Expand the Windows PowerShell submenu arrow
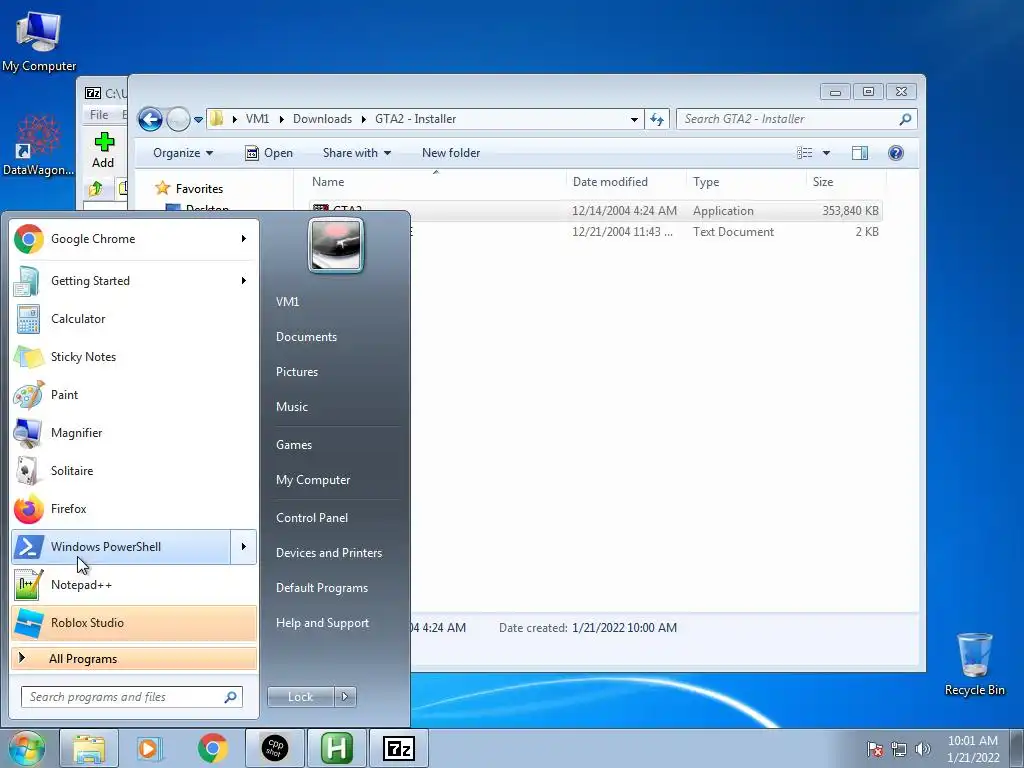This screenshot has width=1024, height=768. coord(244,547)
